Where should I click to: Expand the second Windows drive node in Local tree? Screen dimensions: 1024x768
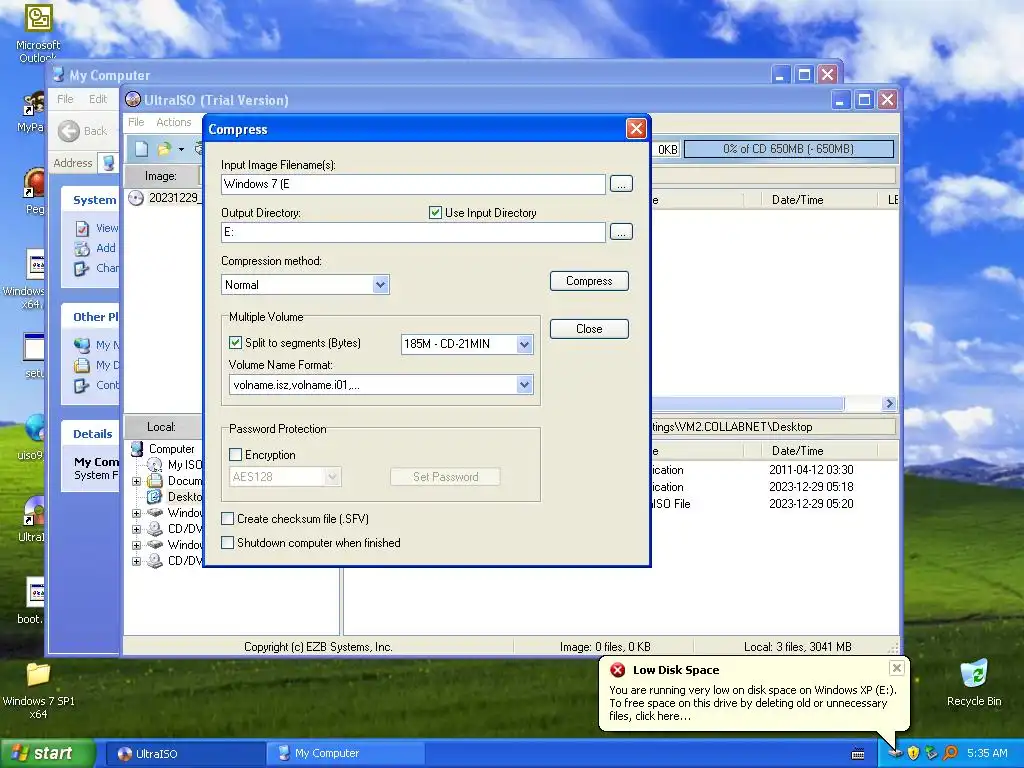pyautogui.click(x=136, y=545)
